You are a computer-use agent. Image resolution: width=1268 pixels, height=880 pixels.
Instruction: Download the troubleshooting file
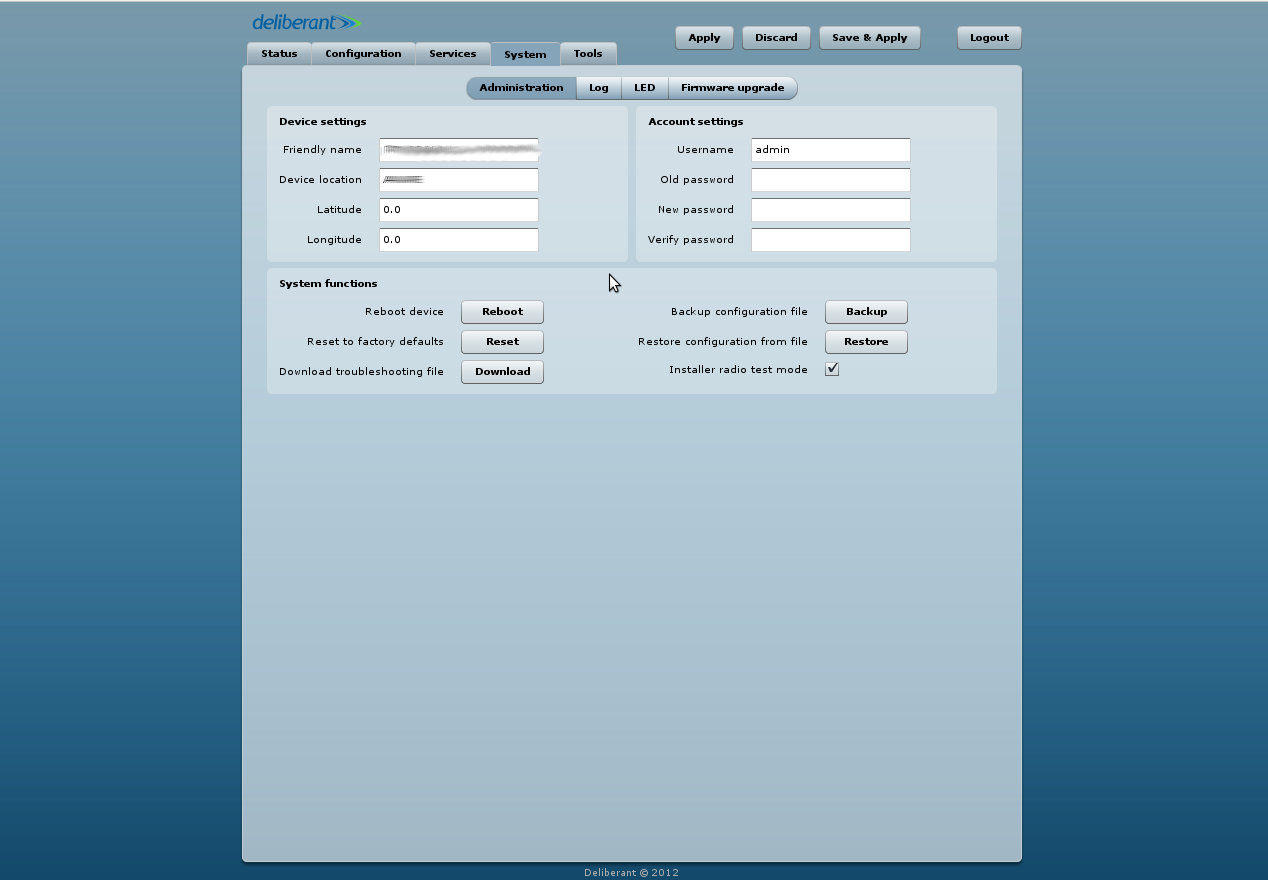click(x=502, y=372)
